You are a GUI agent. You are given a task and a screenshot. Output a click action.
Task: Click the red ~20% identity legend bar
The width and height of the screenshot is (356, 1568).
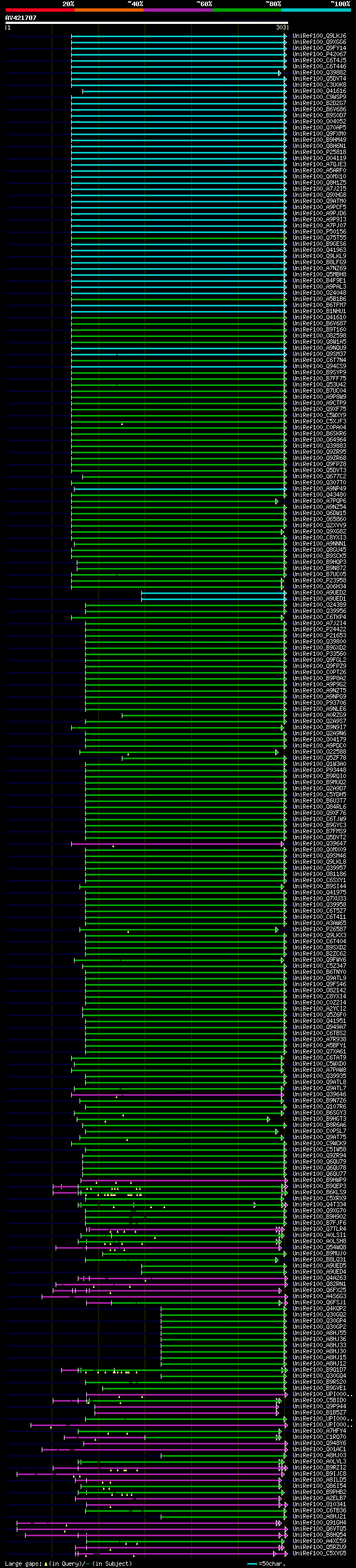(39, 10)
